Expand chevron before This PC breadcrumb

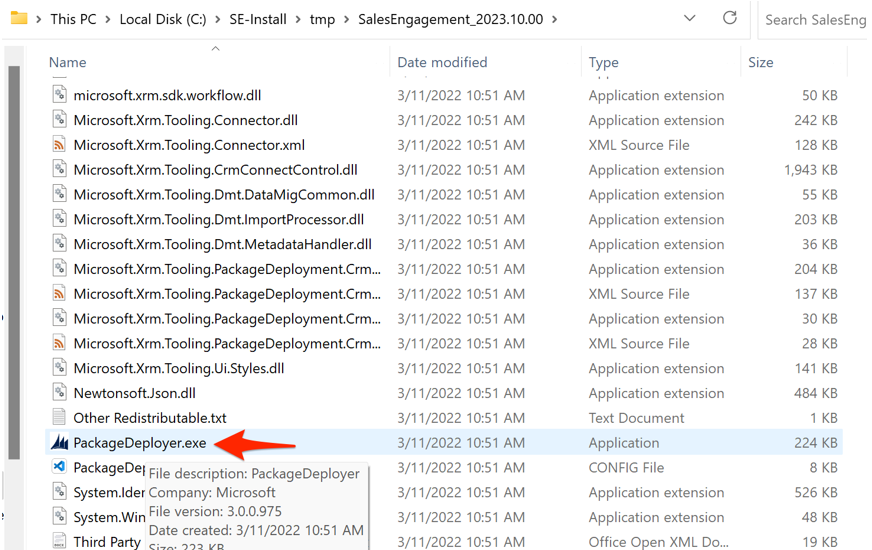point(39,19)
